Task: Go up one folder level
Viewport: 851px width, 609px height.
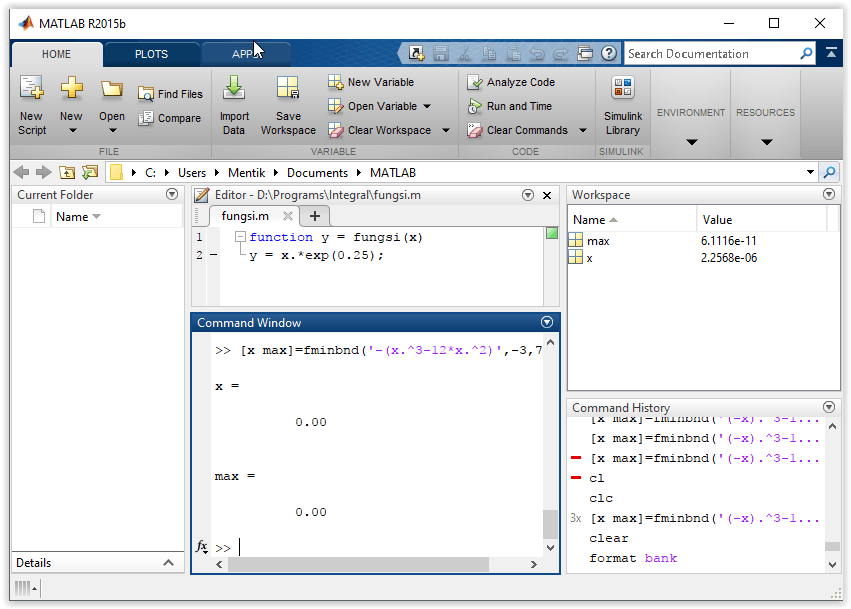Action: tap(67, 172)
